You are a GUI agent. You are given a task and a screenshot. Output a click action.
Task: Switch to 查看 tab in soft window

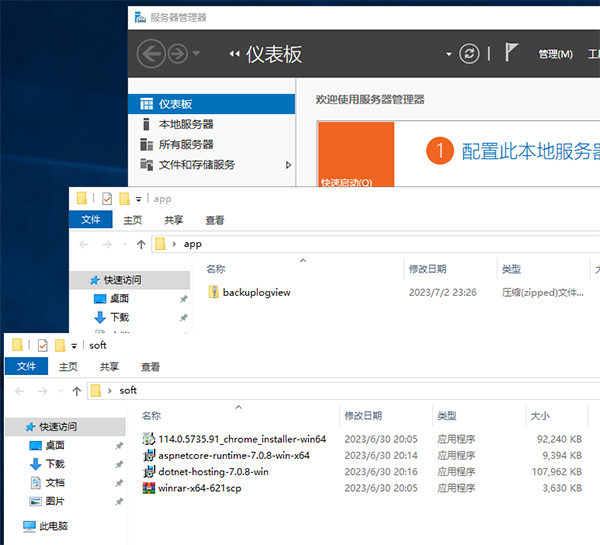(x=150, y=367)
